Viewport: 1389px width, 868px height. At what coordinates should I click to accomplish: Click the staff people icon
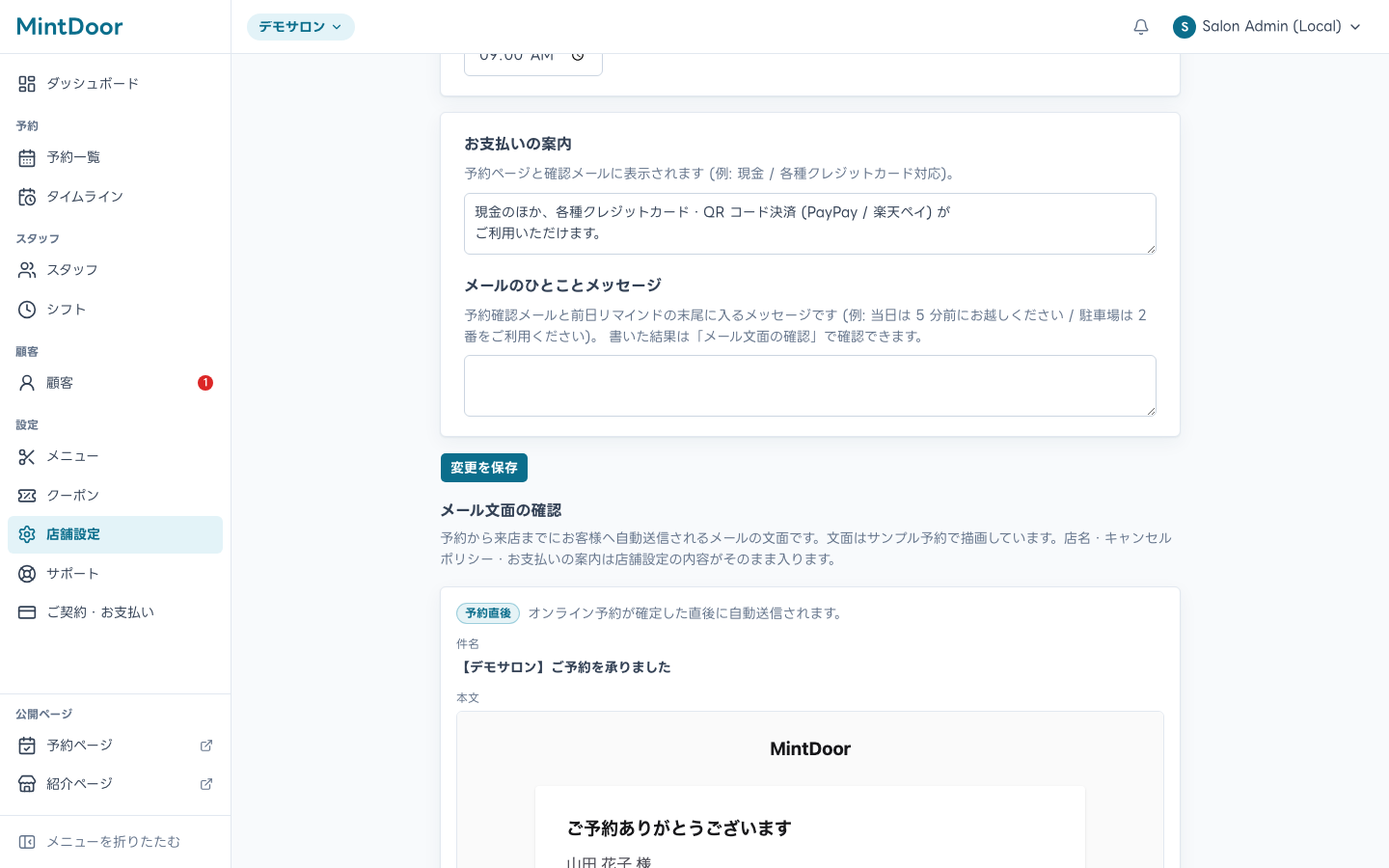[27, 270]
